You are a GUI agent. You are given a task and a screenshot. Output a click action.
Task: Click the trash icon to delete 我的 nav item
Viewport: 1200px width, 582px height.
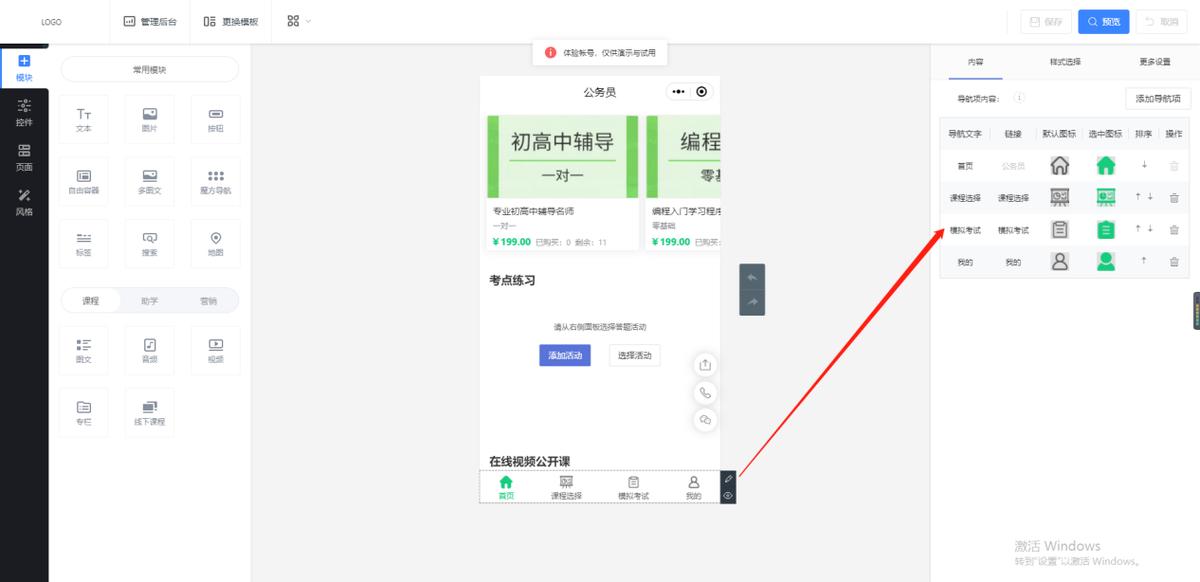(x=1174, y=261)
